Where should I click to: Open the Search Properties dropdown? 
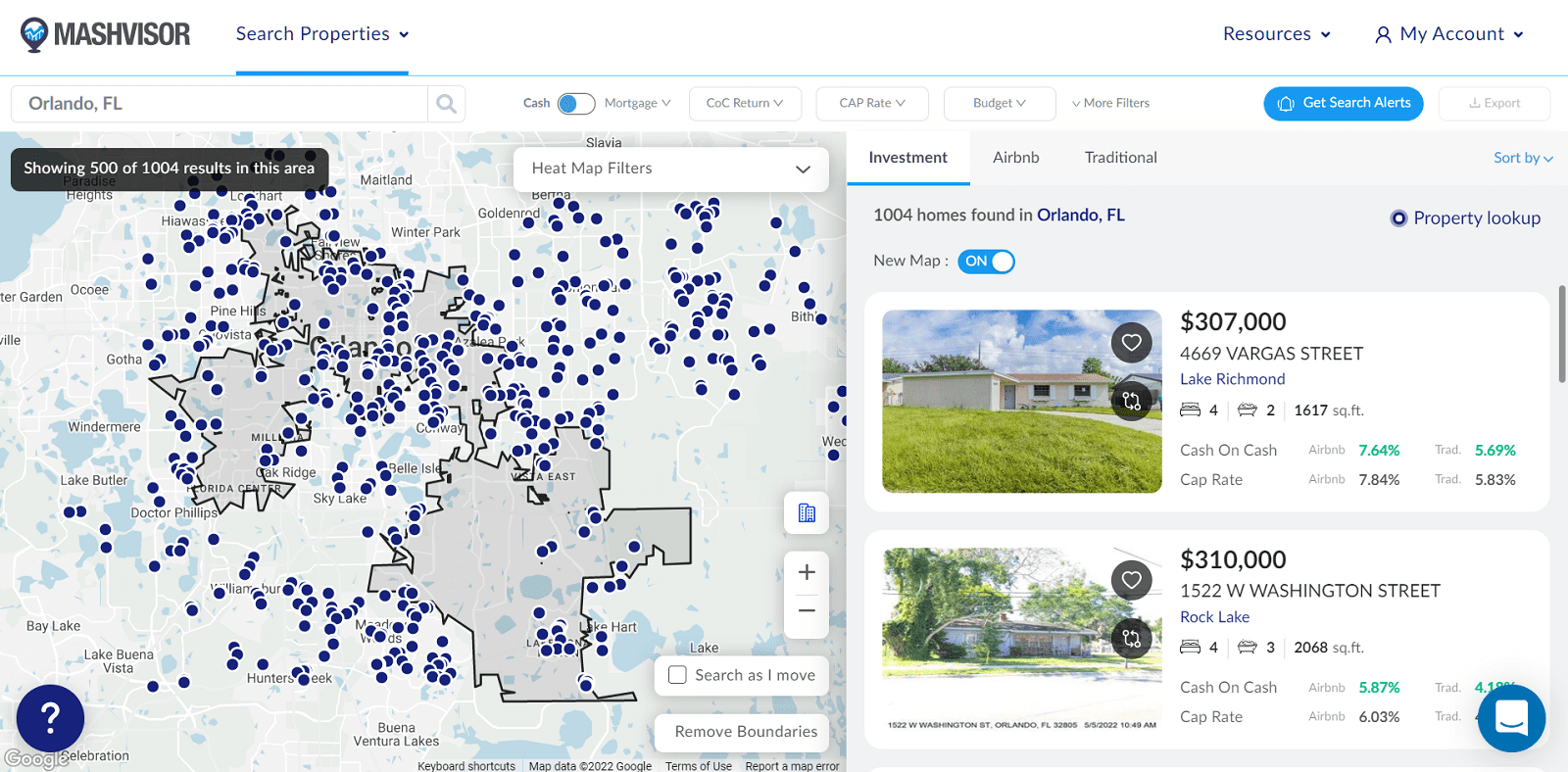(322, 34)
